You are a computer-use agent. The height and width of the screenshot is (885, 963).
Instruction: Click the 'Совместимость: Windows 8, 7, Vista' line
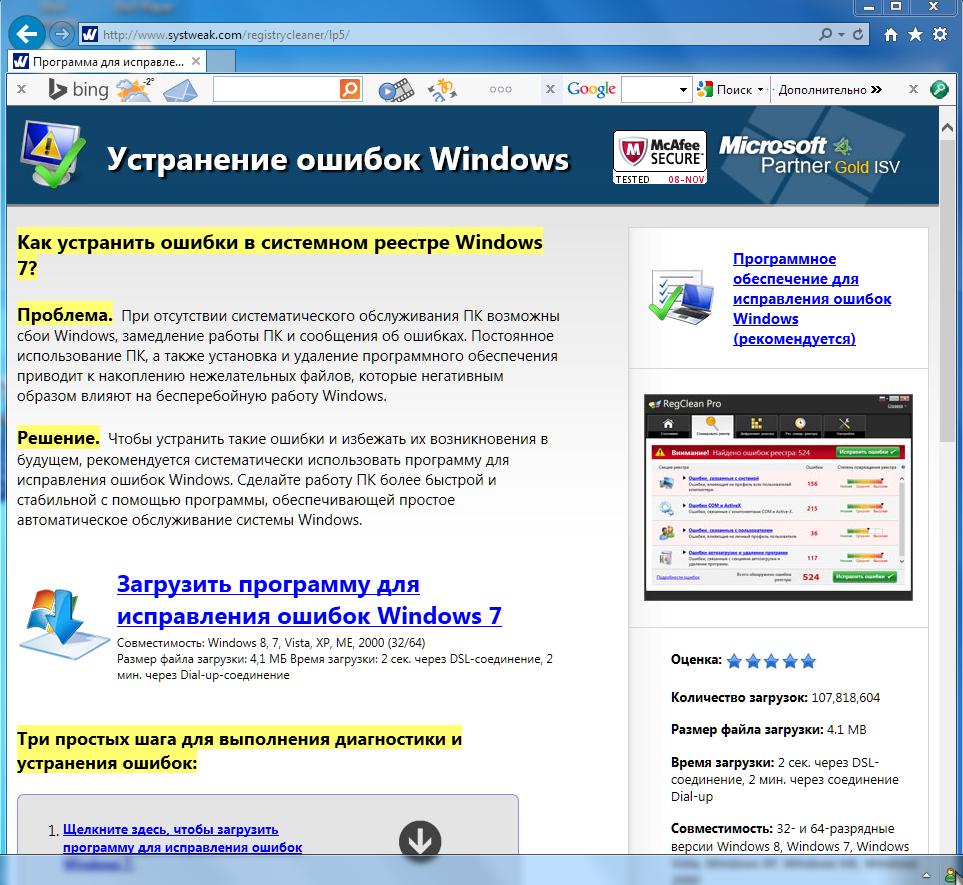[271, 643]
